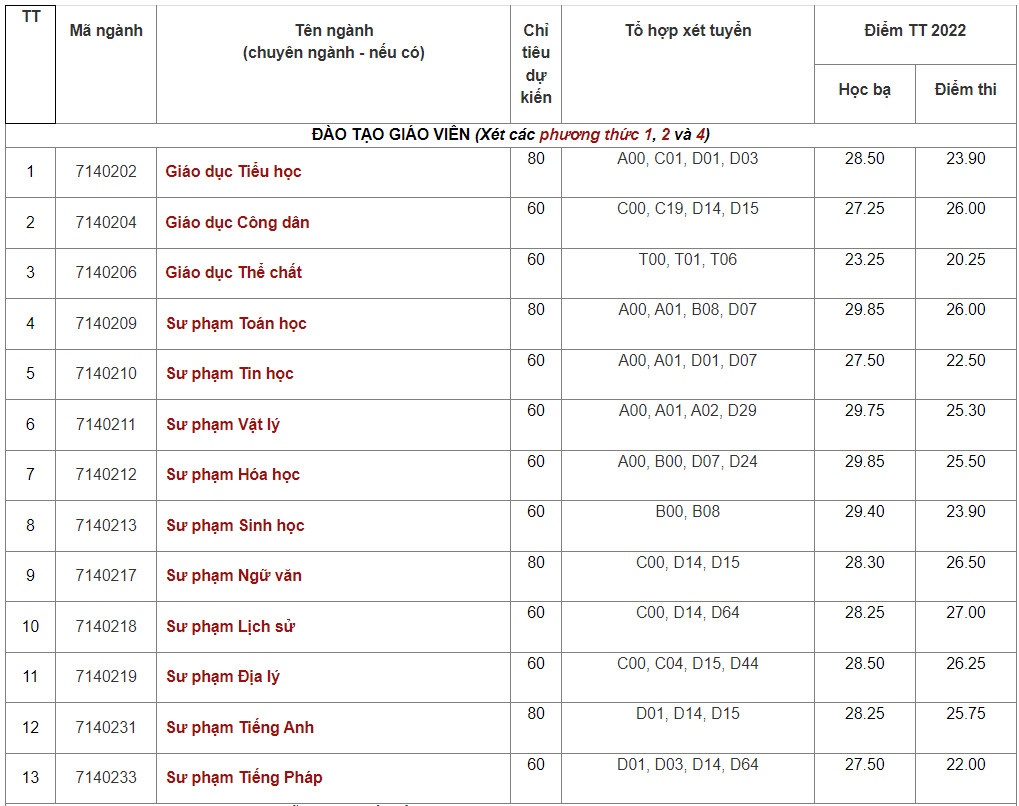Select the Sư phạm Tiếng Anh link
This screenshot has height=806, width=1019.
click(239, 728)
